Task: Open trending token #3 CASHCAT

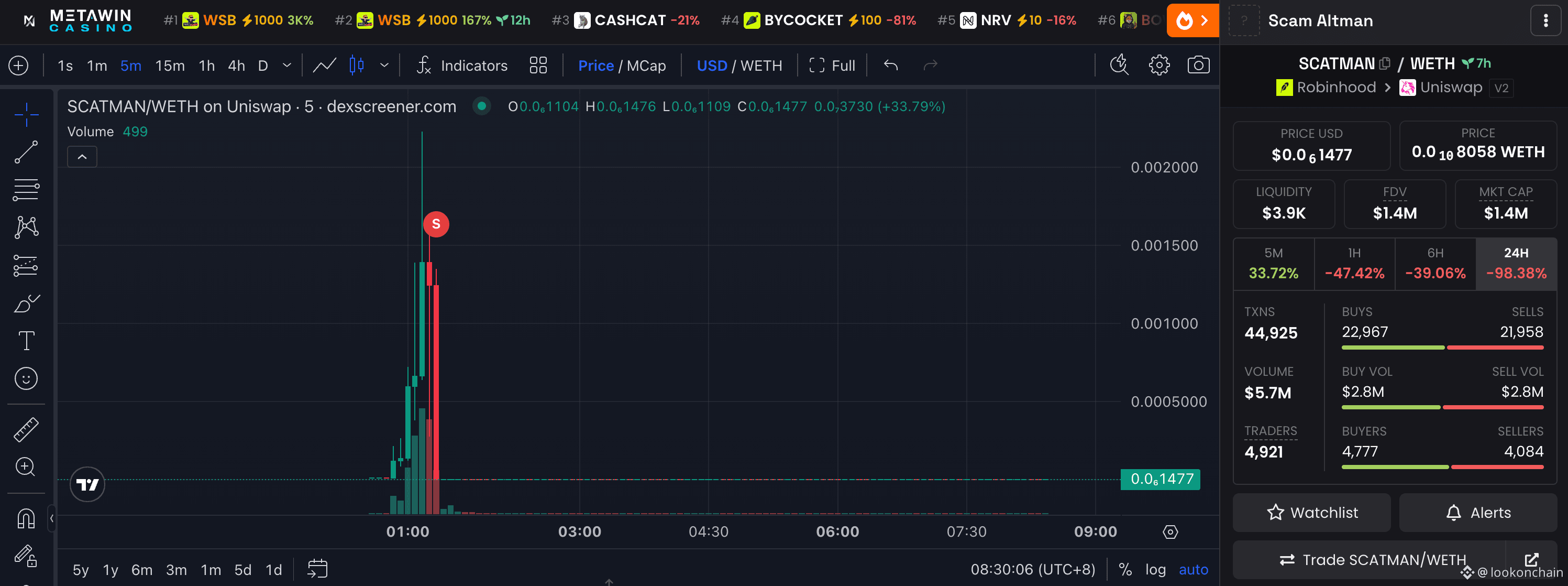Action: coord(626,20)
